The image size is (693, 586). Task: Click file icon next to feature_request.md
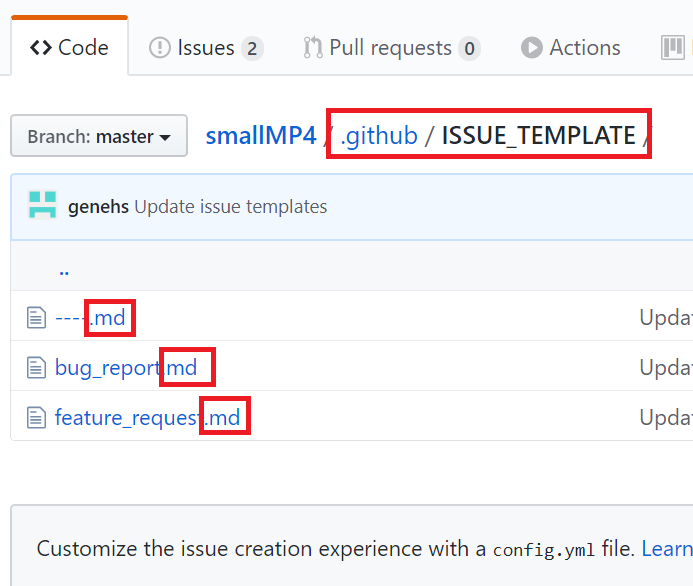point(36,418)
